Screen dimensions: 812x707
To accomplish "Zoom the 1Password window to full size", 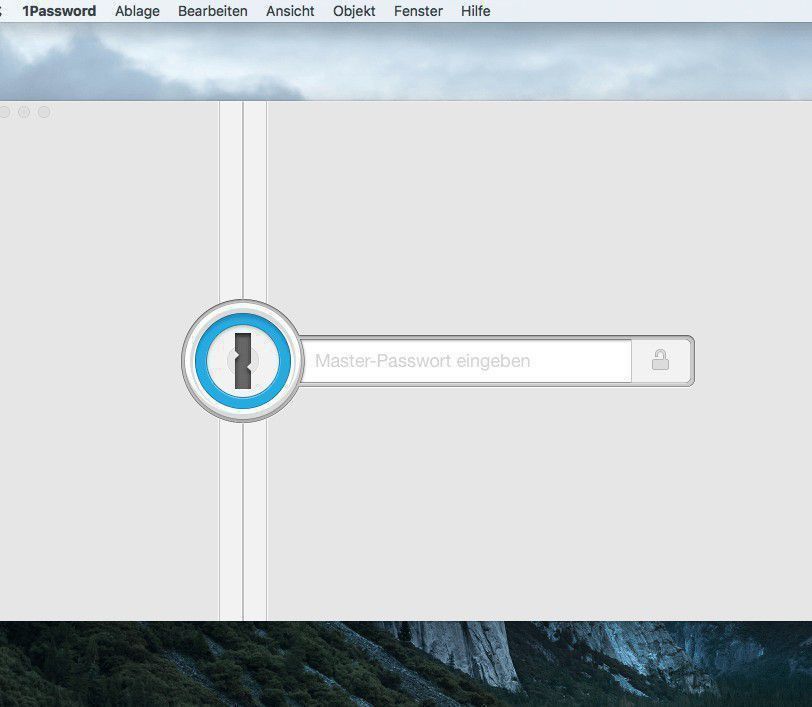I will pyautogui.click(x=44, y=112).
